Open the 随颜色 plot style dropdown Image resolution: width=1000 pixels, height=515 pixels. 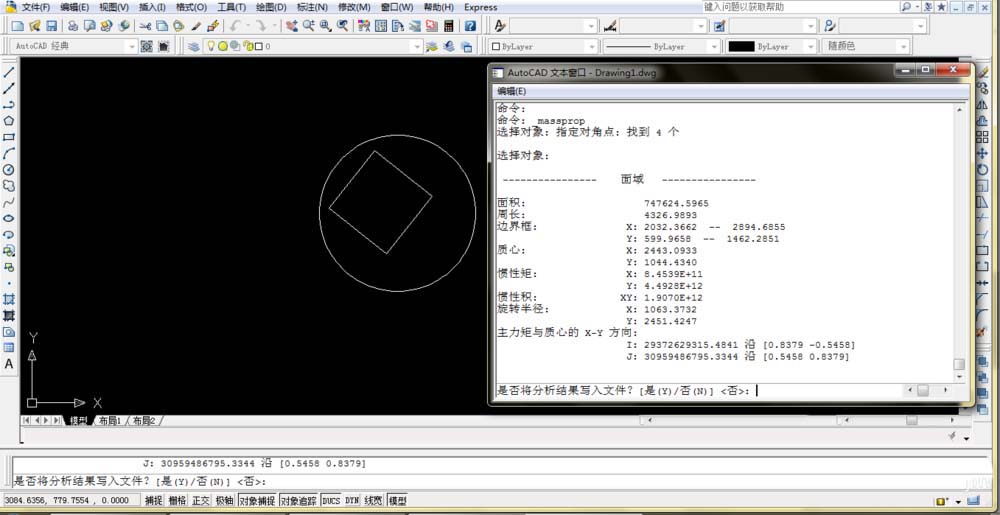(x=902, y=47)
